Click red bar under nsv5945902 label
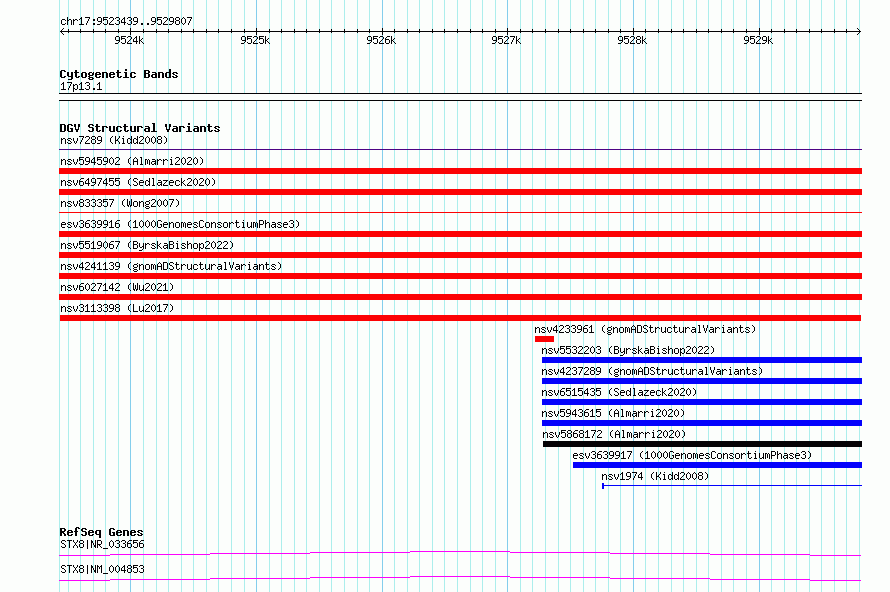The width and height of the screenshot is (890, 592). (x=460, y=171)
